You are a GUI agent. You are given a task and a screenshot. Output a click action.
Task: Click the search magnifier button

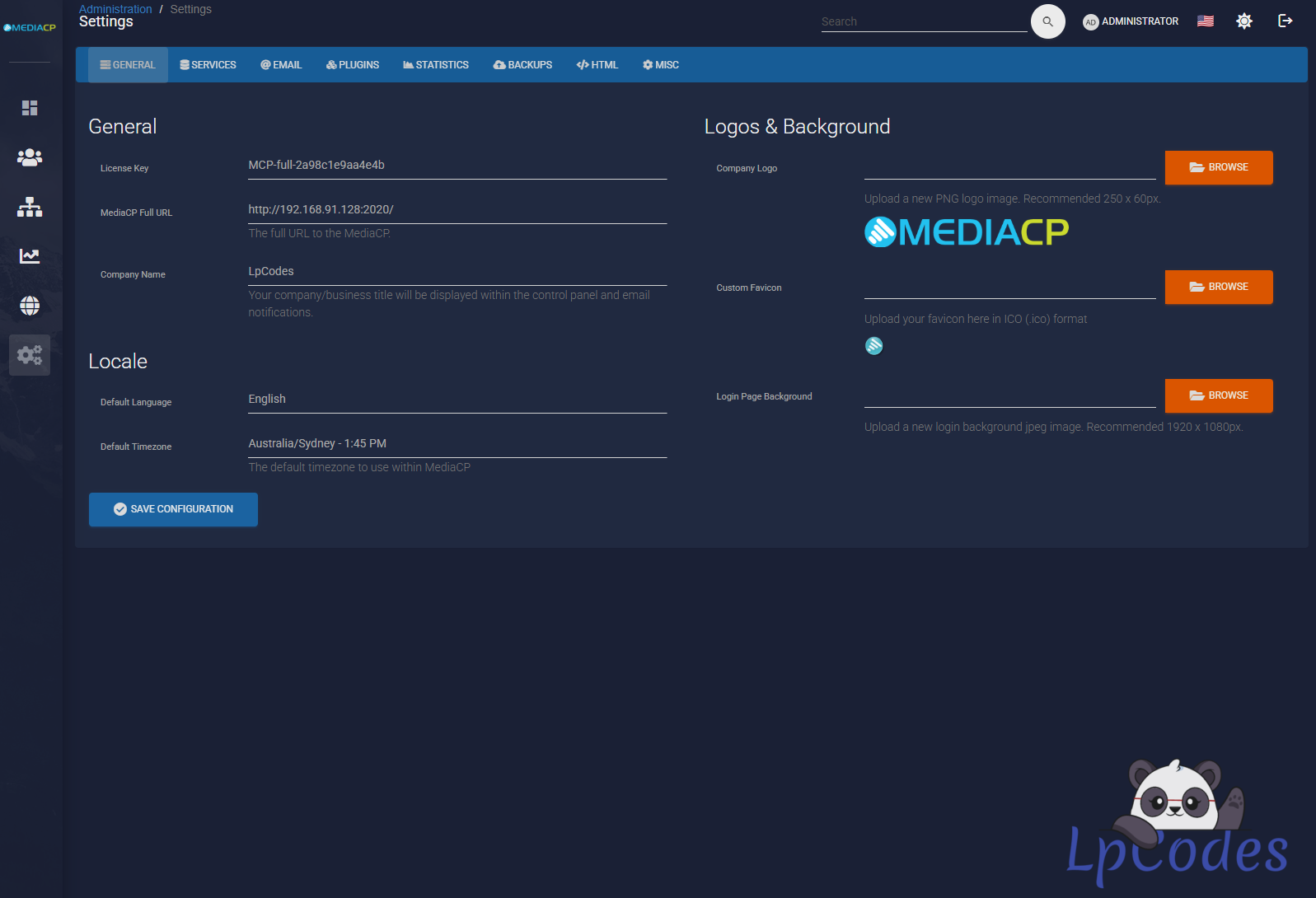(1047, 21)
